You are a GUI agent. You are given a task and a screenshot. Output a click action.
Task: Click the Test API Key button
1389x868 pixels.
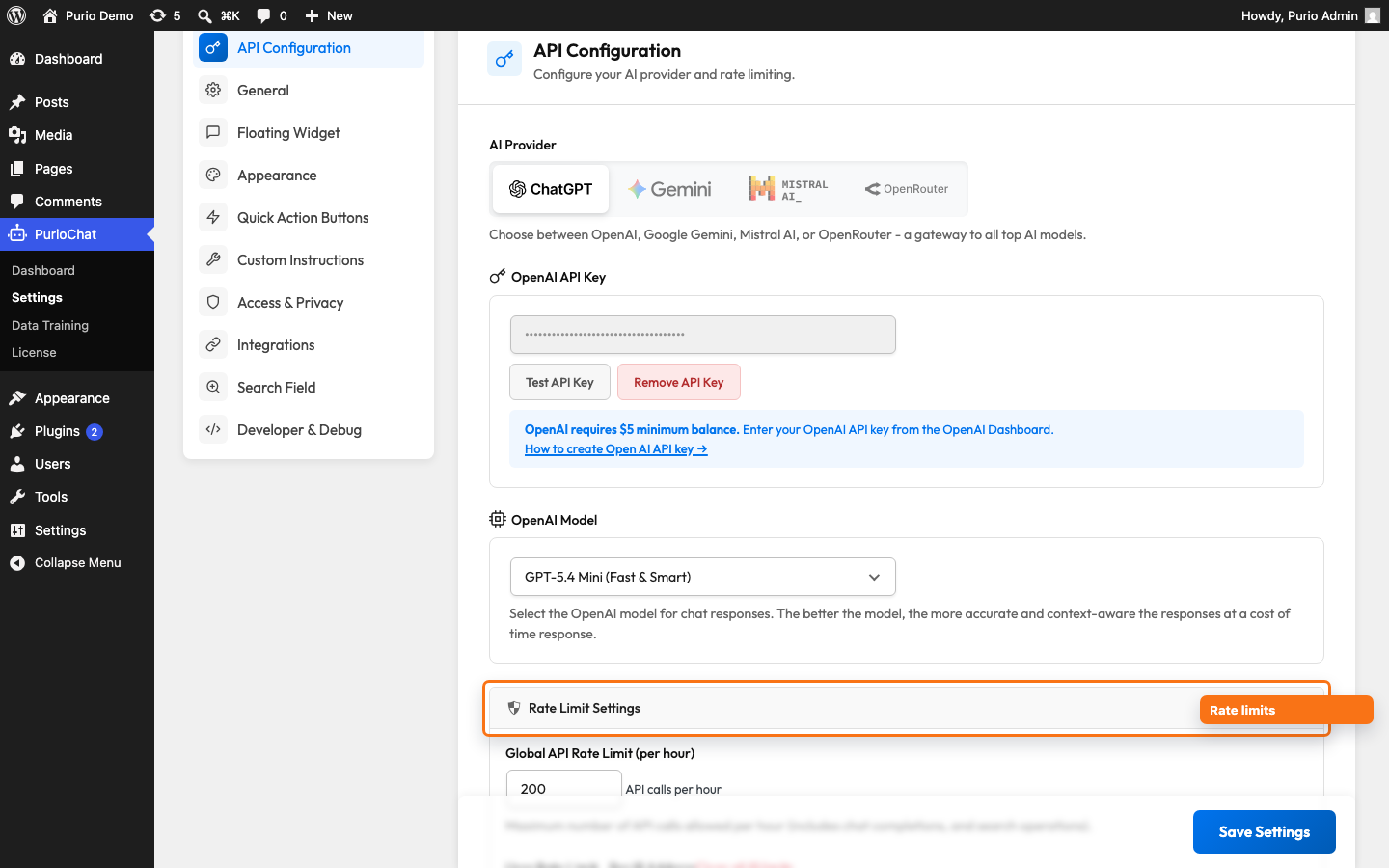point(559,382)
